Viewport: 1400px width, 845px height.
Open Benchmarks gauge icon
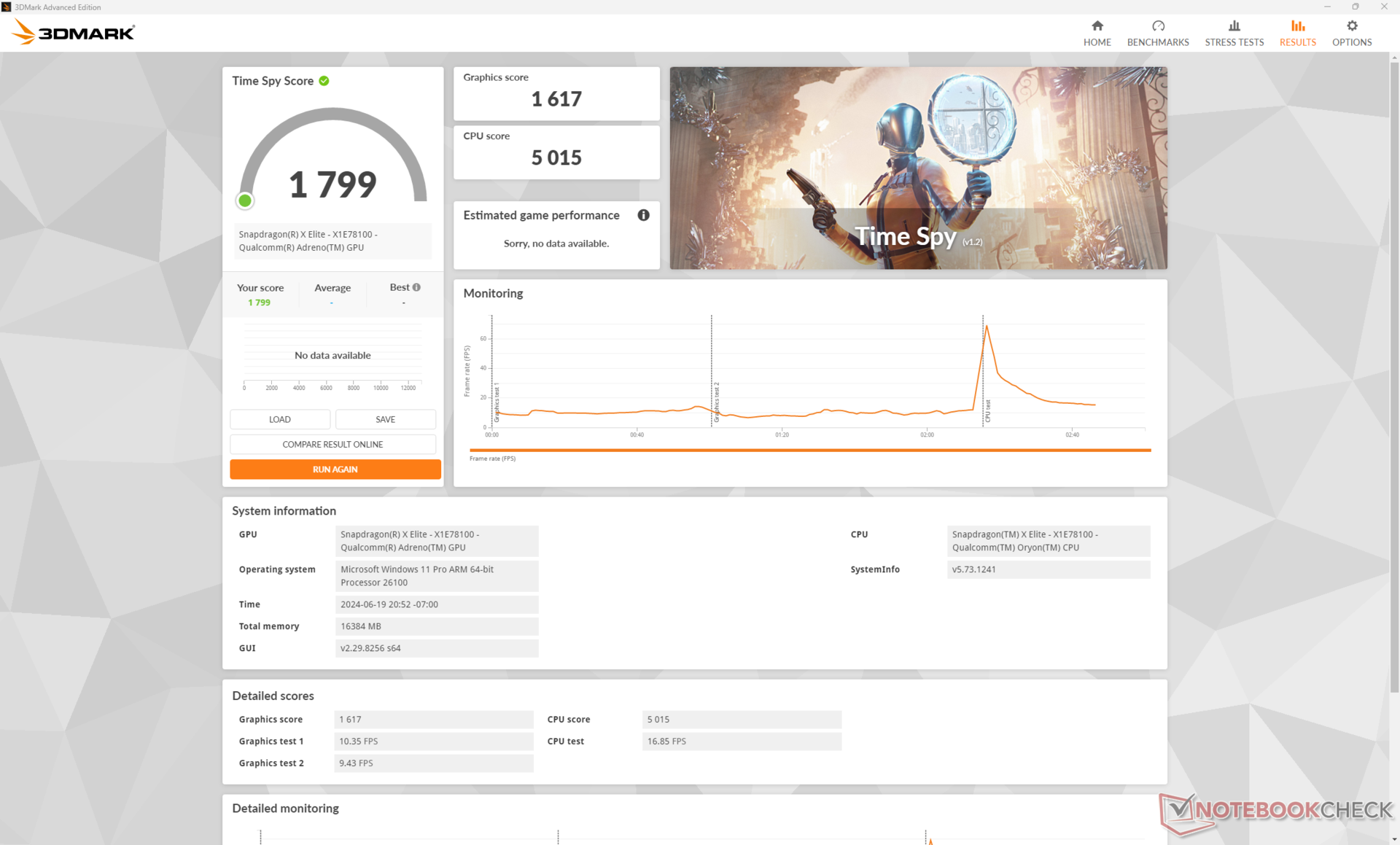click(x=1157, y=26)
